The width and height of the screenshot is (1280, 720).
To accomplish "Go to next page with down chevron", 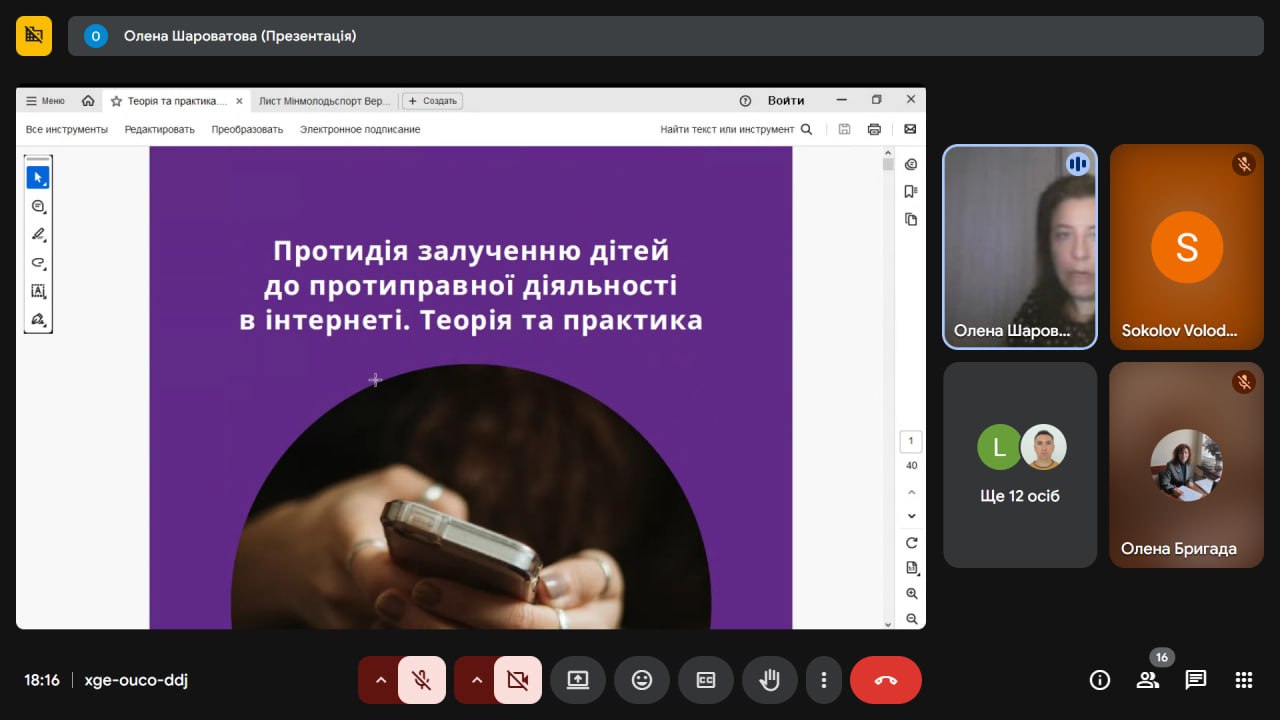I will pos(911,516).
